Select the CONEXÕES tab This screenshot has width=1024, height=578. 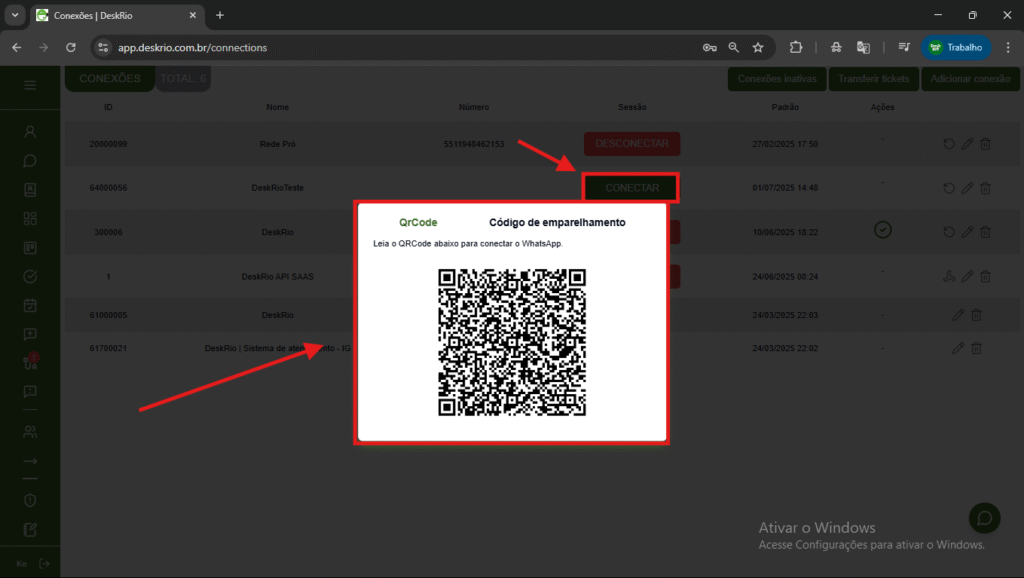pos(110,78)
